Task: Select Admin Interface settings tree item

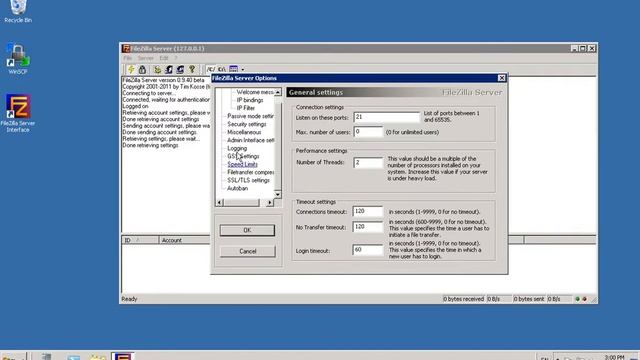Action: coord(250,140)
